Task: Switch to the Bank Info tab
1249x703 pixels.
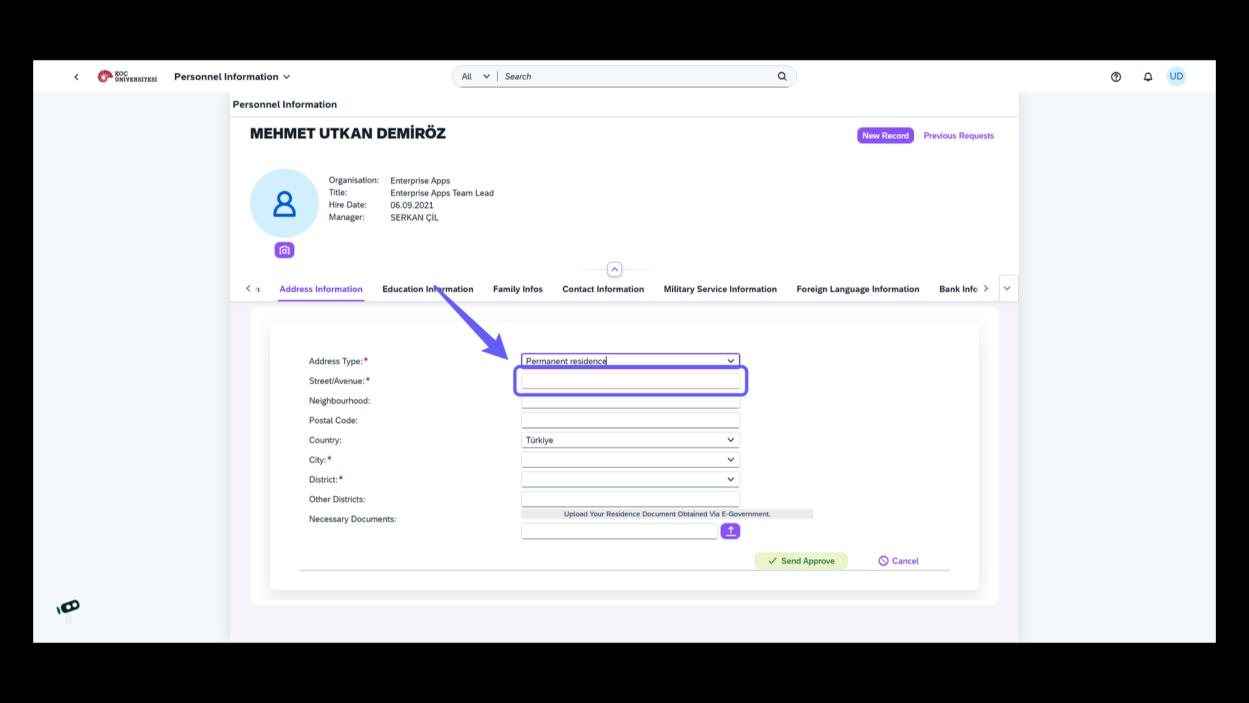Action: coord(958,289)
